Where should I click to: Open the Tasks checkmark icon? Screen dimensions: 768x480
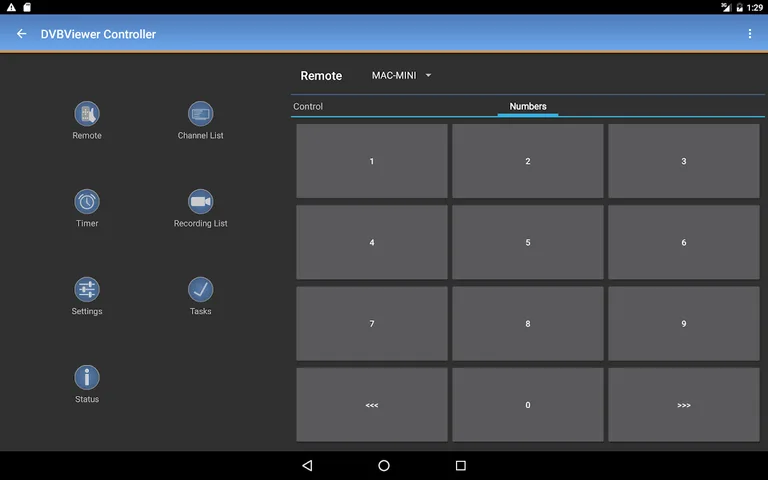(200, 289)
